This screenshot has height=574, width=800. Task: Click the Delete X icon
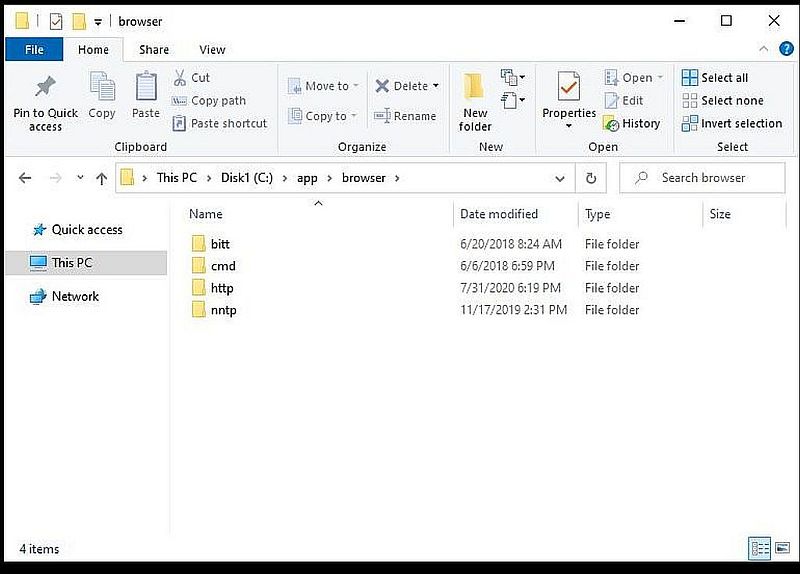pyautogui.click(x=382, y=86)
